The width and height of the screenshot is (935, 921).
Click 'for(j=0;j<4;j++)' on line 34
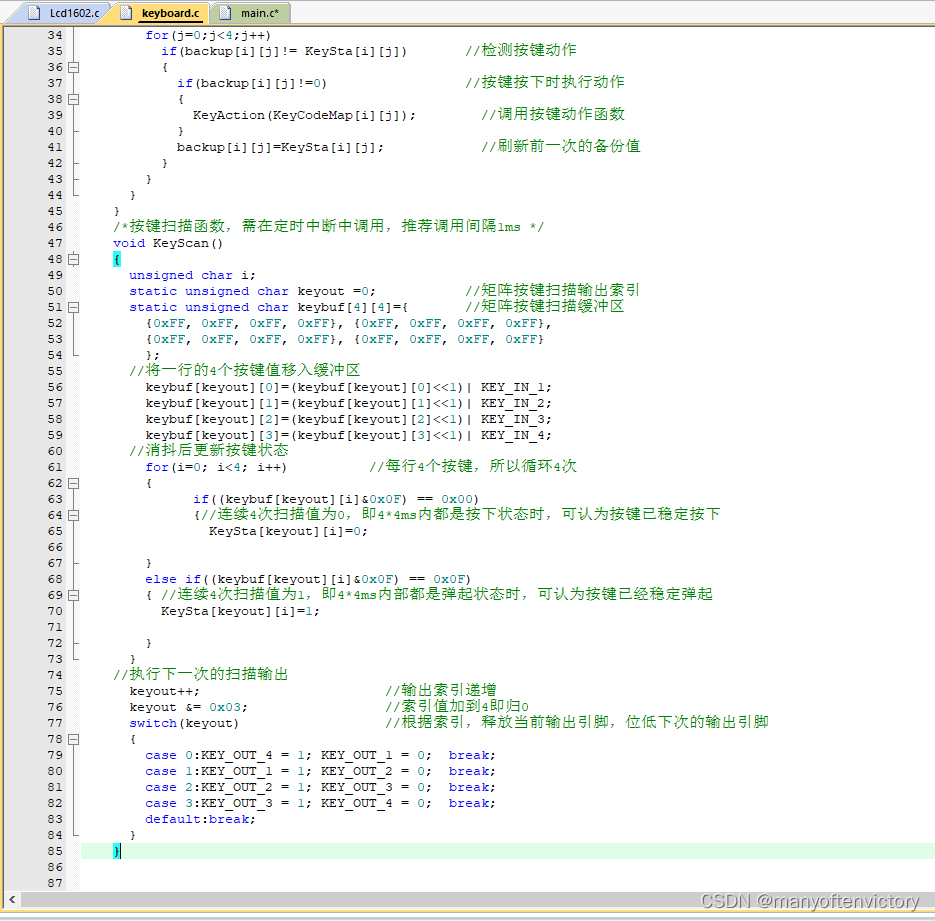click(208, 35)
